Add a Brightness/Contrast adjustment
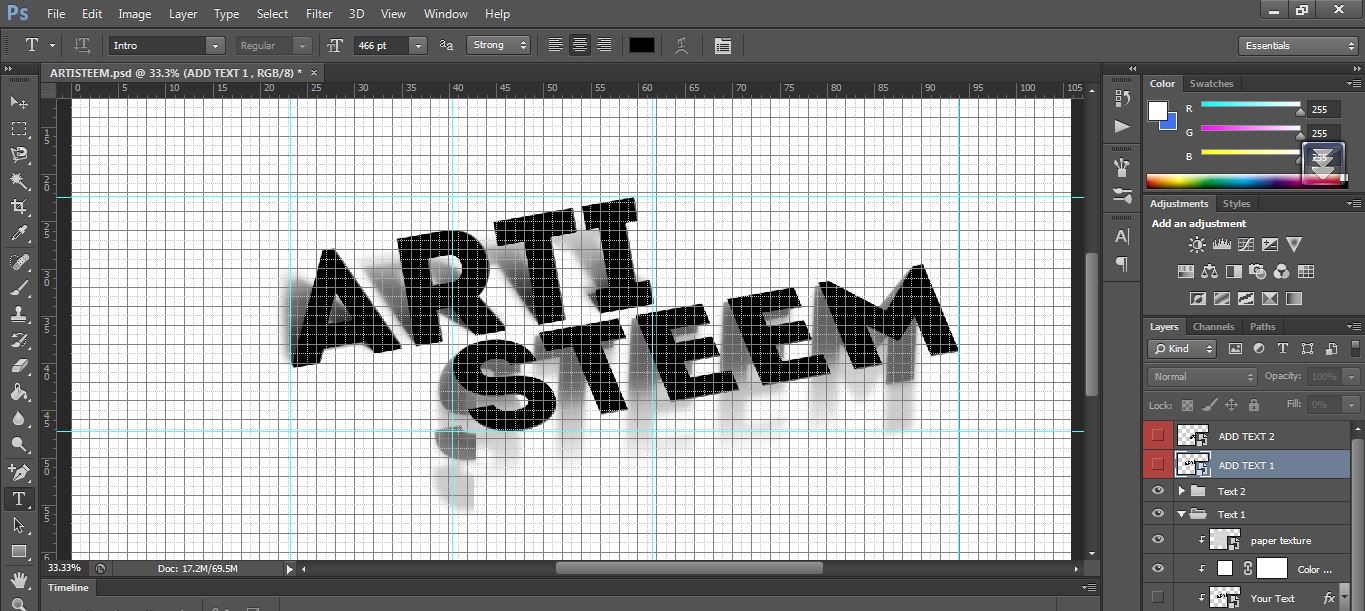The width and height of the screenshot is (1365, 611). 1197,244
